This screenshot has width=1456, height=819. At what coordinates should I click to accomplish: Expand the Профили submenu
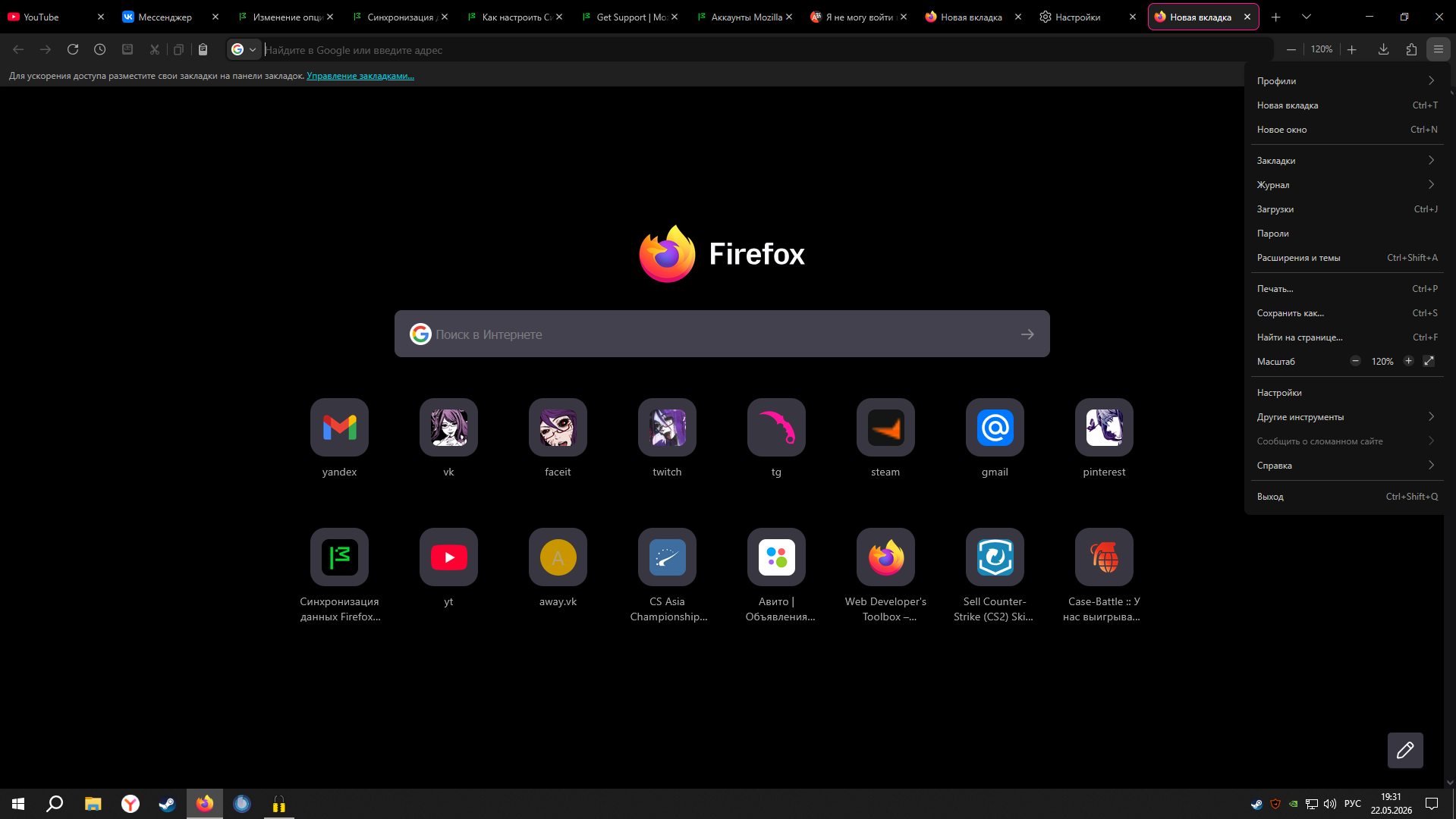point(1347,81)
